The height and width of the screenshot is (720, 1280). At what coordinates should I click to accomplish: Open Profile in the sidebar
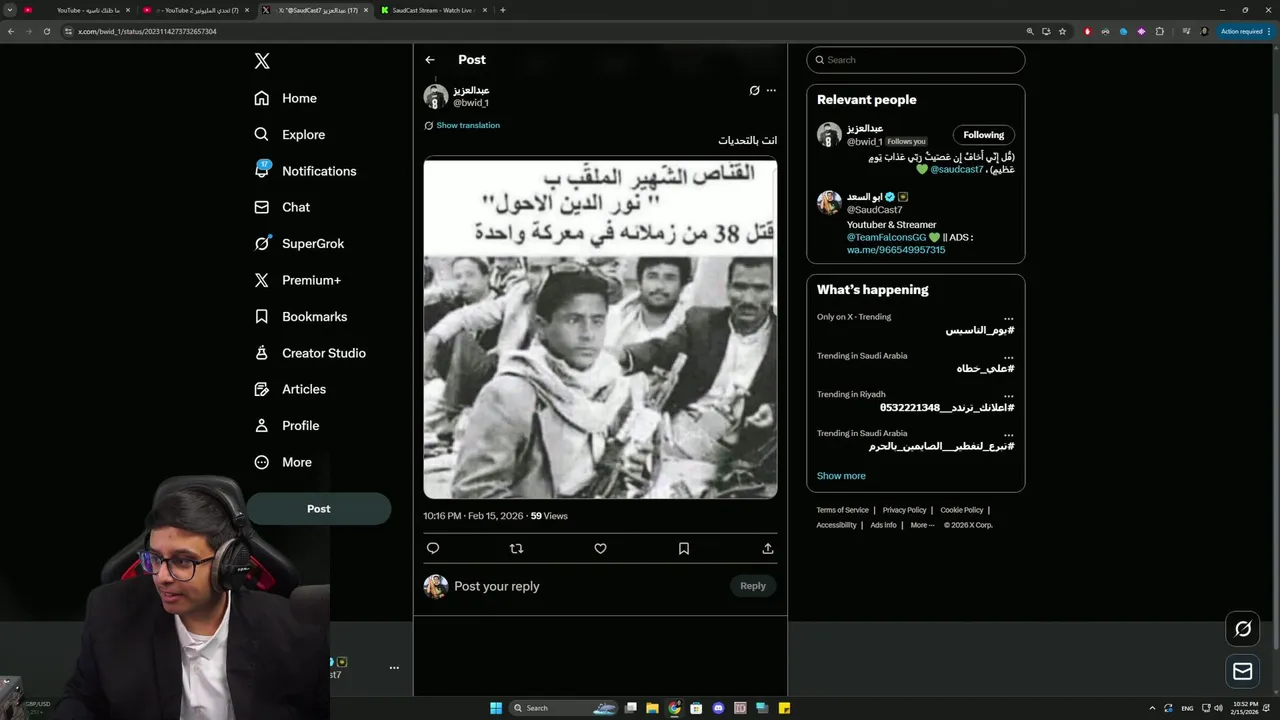(x=287, y=425)
